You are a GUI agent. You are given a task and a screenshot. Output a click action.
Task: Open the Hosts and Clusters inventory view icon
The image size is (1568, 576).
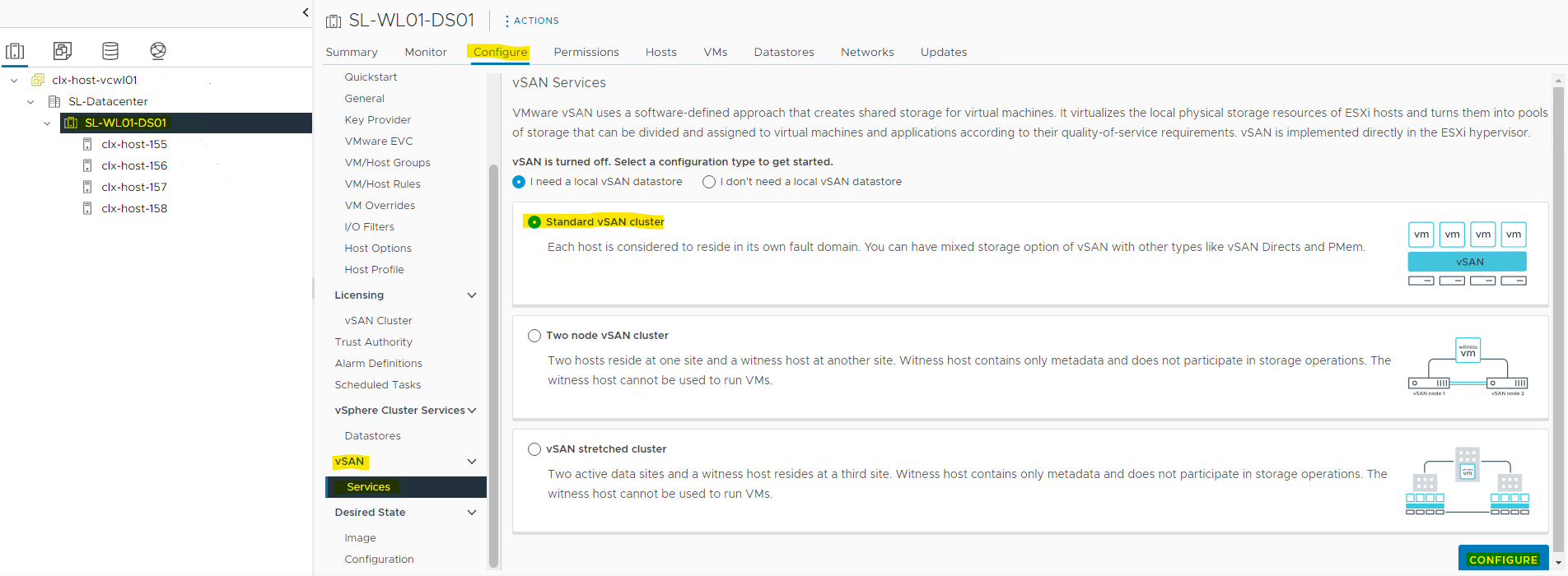pyautogui.click(x=15, y=51)
